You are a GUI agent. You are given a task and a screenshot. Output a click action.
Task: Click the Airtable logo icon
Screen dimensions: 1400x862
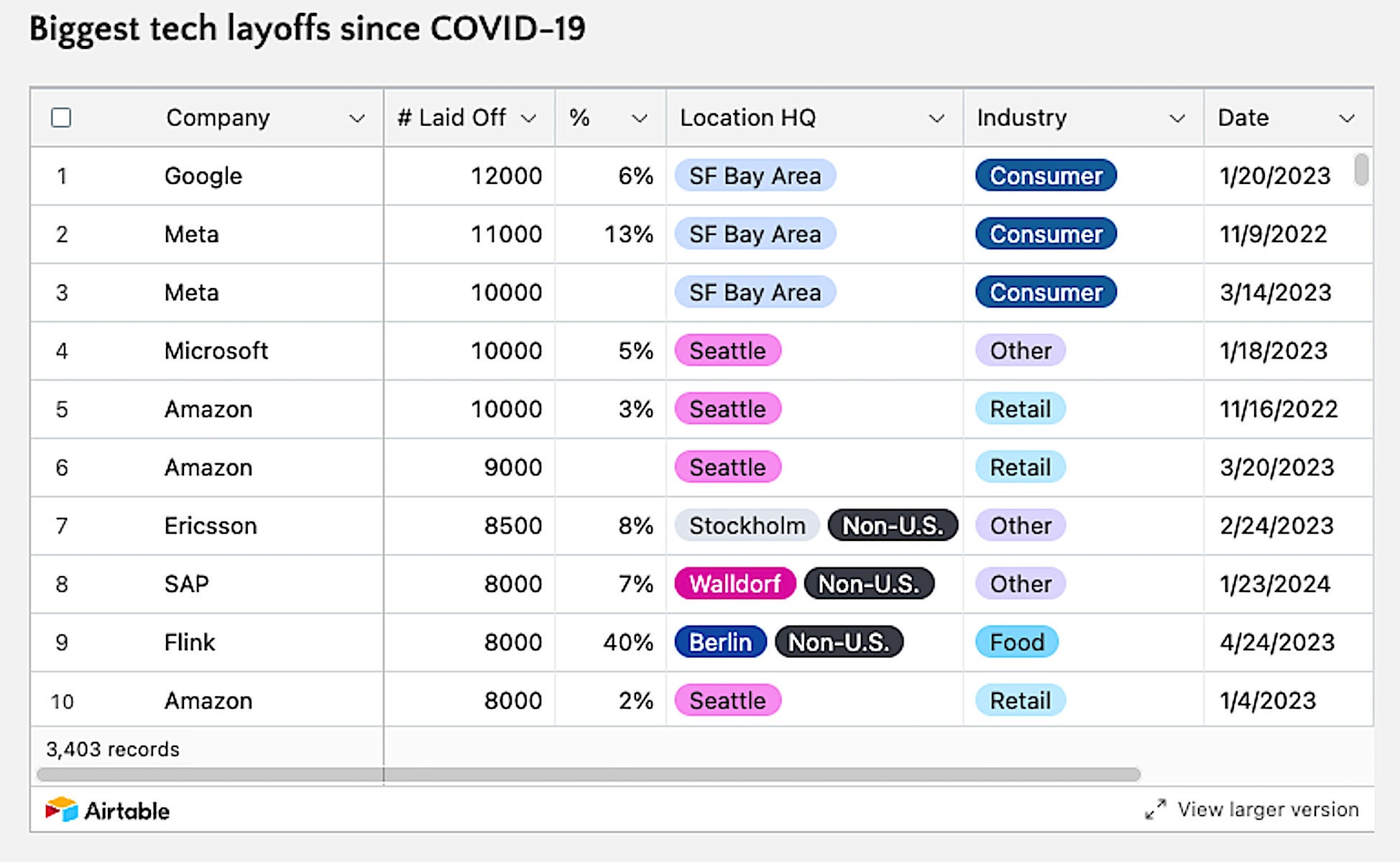[61, 810]
